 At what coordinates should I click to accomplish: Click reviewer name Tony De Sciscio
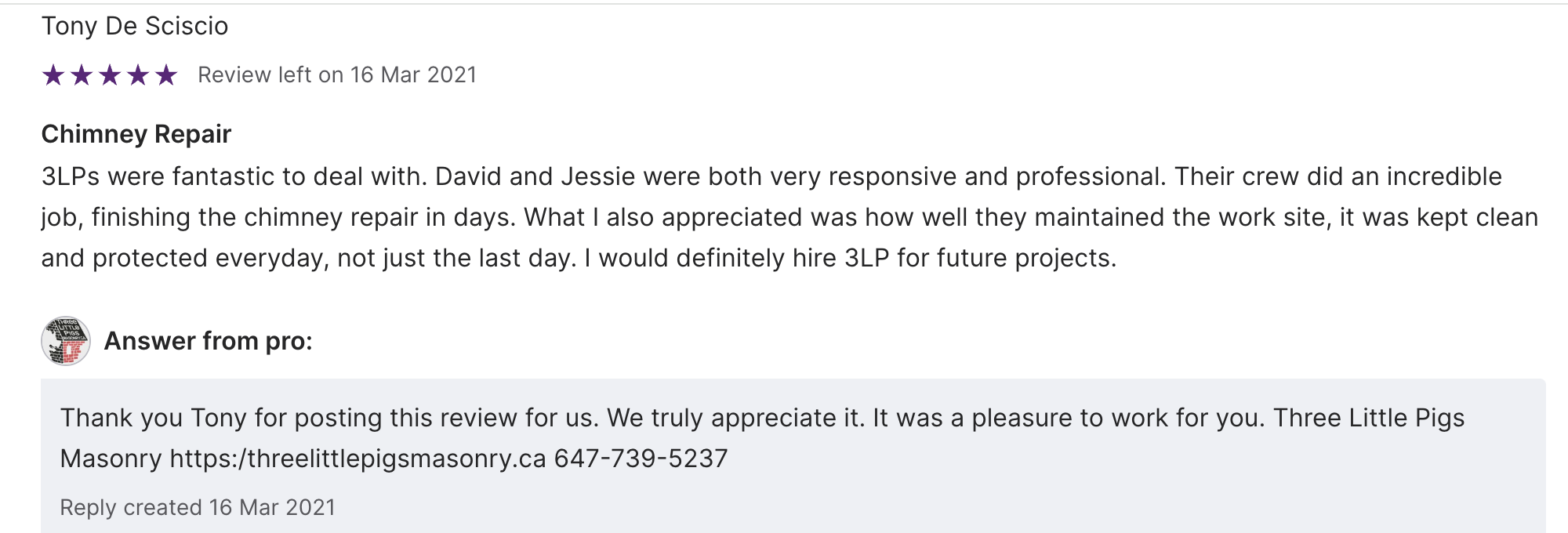click(x=135, y=26)
